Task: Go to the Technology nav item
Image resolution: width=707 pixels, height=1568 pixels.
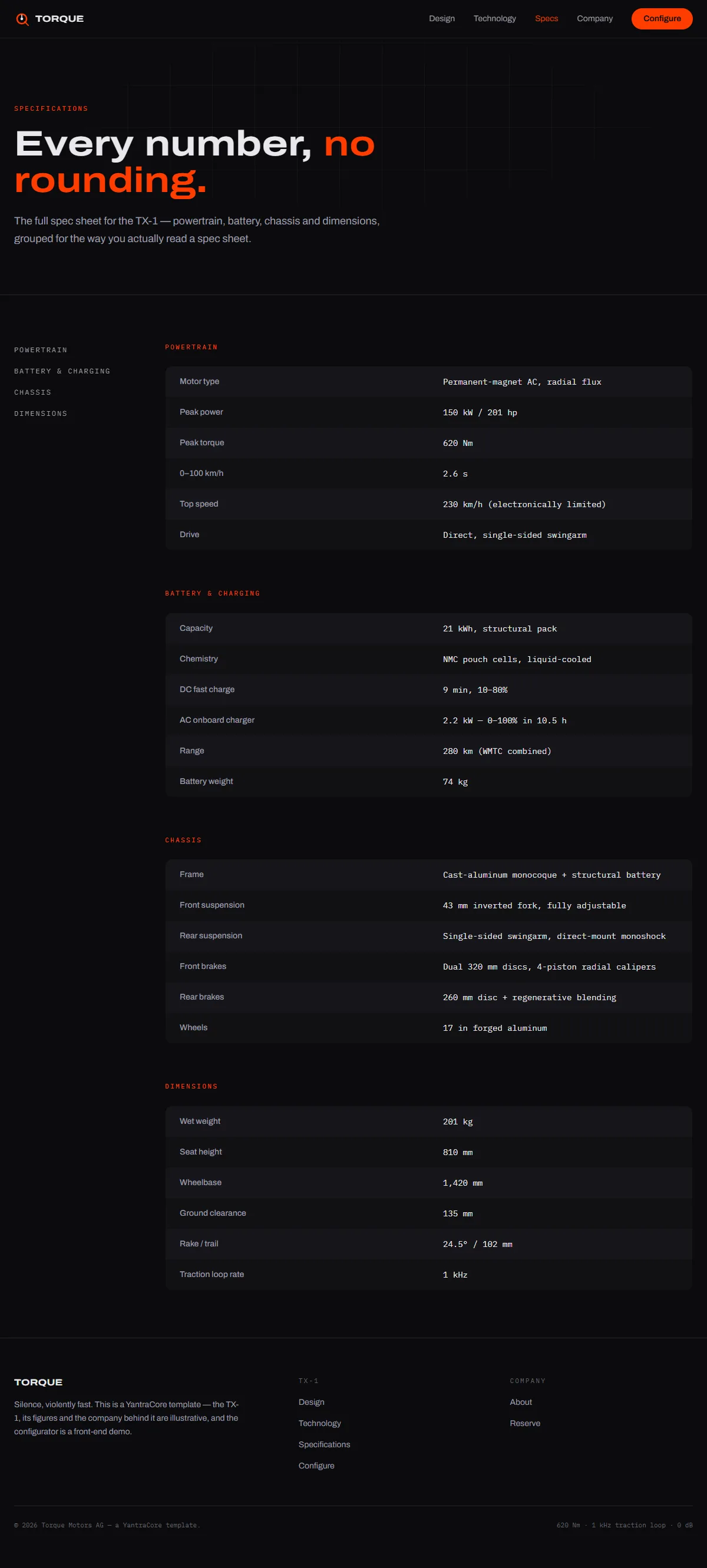Action: 494,19
